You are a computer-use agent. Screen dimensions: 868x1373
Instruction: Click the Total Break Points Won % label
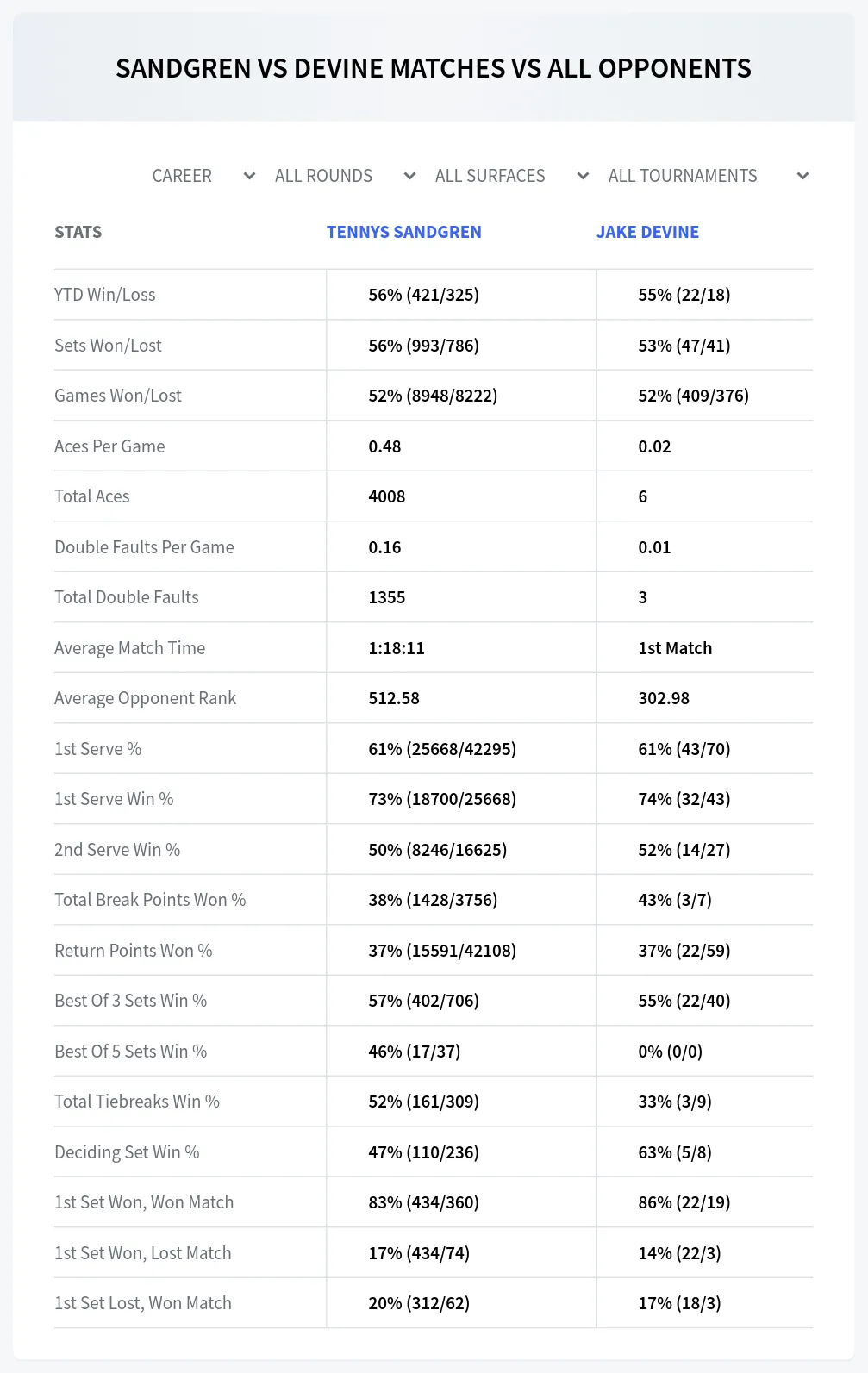coord(150,900)
